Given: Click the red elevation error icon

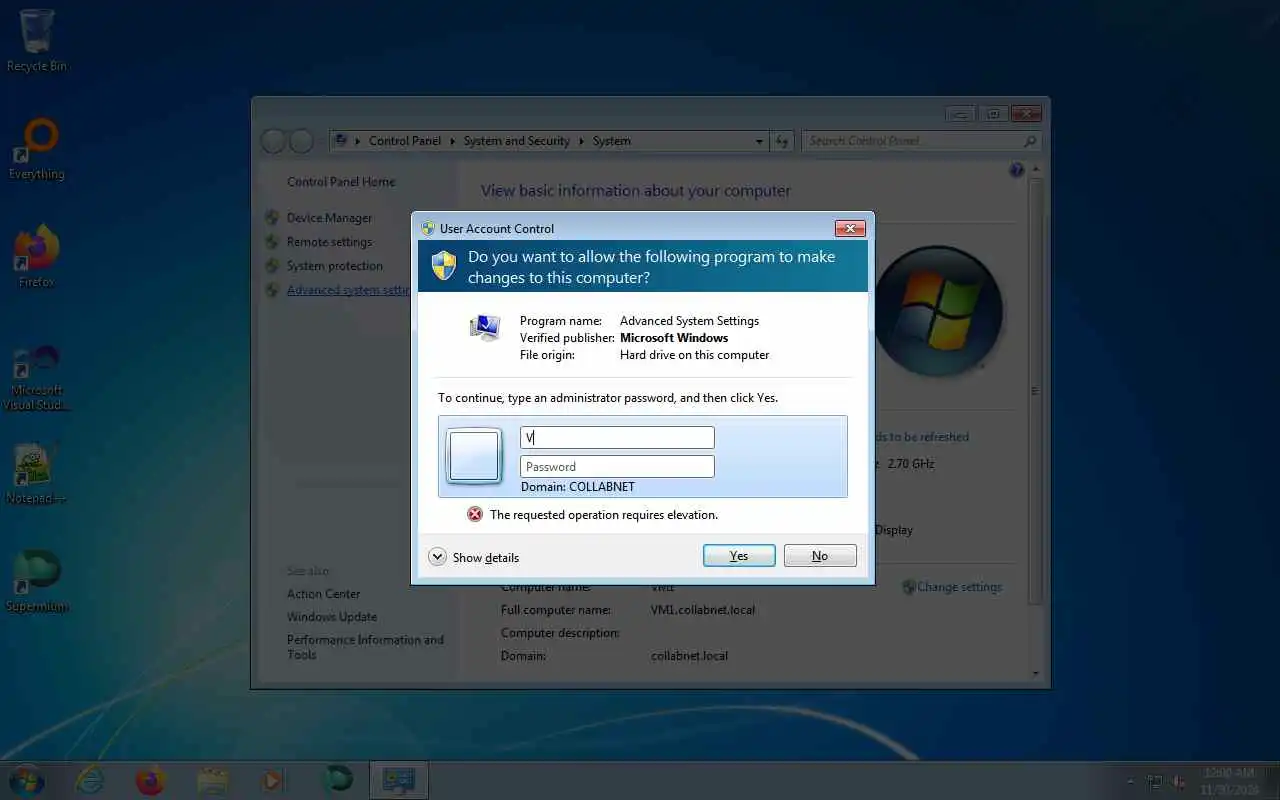Looking at the screenshot, I should click(475, 514).
